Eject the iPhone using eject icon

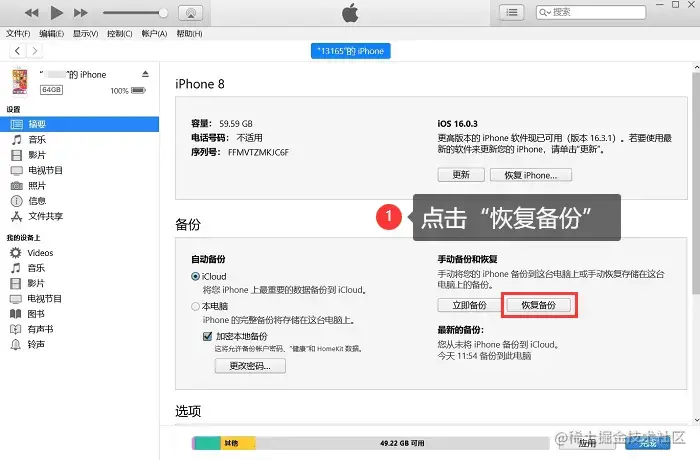145,74
